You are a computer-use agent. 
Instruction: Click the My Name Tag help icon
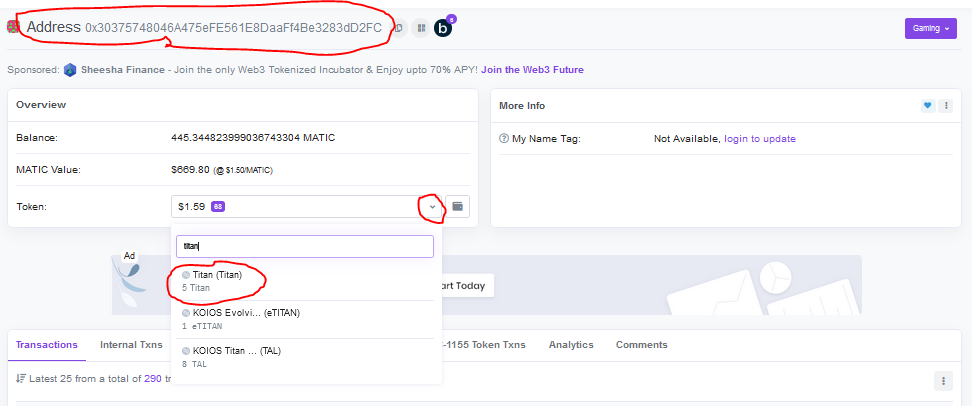pyautogui.click(x=504, y=139)
